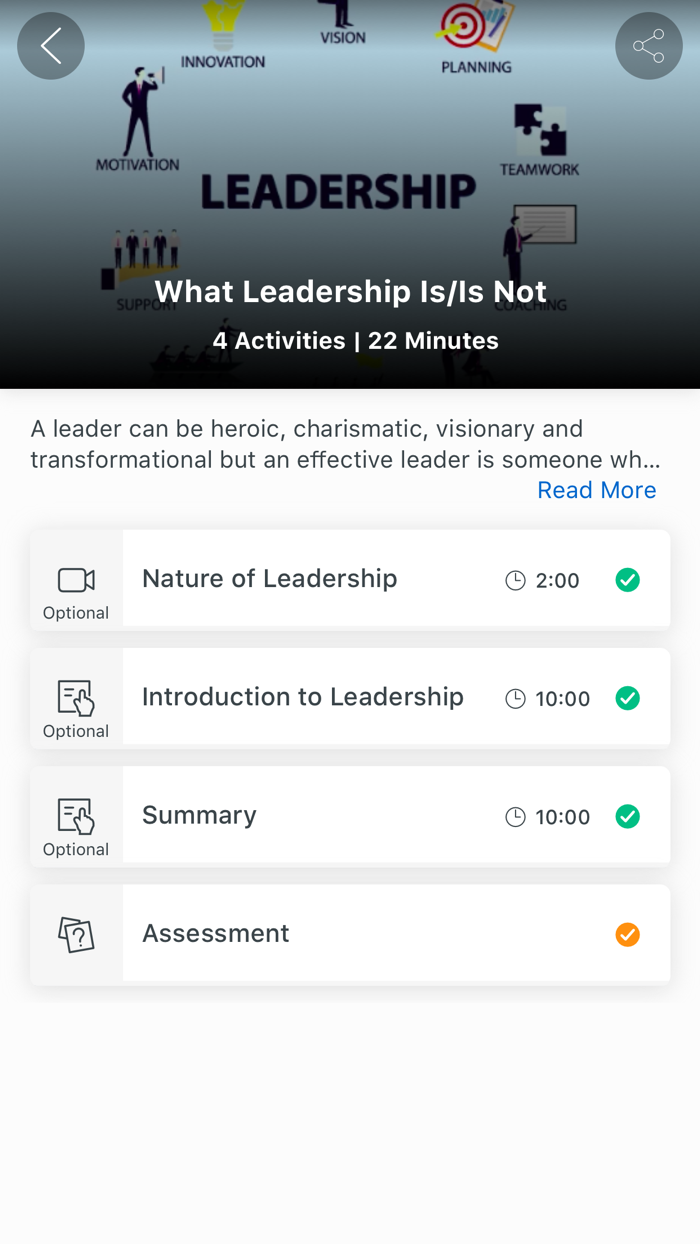Viewport: 700px width, 1244px height.
Task: Tap the share icon
Action: [x=648, y=46]
